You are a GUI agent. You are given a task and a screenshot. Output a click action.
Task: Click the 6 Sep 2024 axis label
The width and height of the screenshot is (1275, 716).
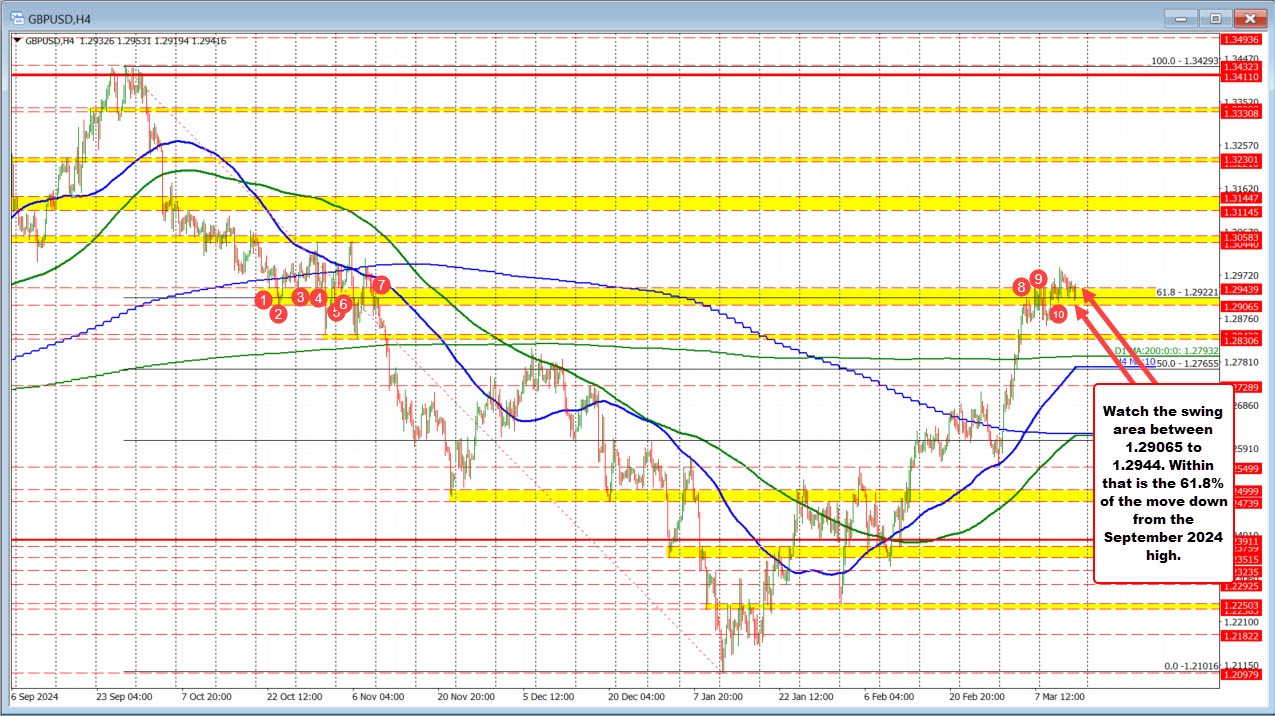pyautogui.click(x=34, y=697)
